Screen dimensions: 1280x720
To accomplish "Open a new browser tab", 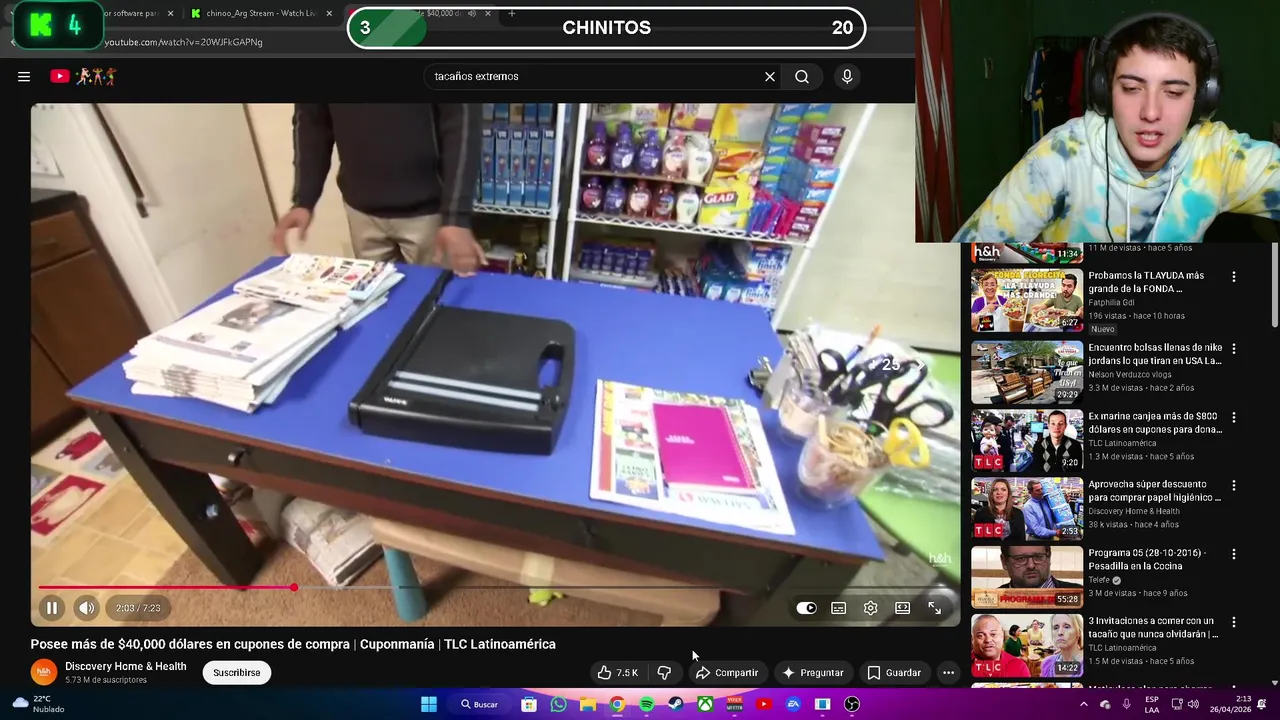I will (512, 13).
